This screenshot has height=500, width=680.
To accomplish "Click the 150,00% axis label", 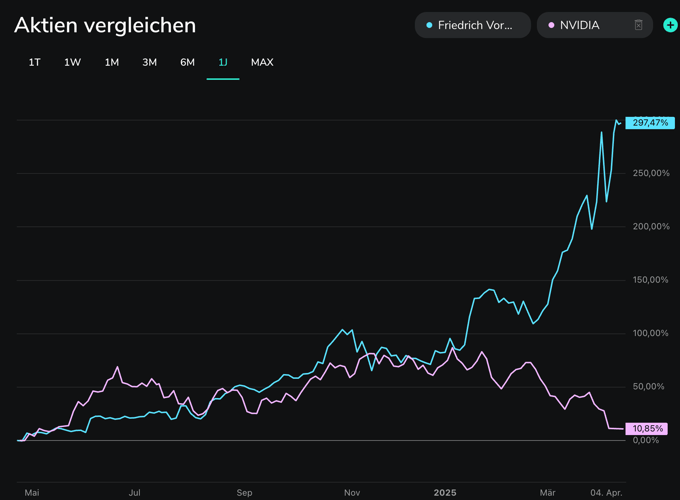I will [x=652, y=280].
